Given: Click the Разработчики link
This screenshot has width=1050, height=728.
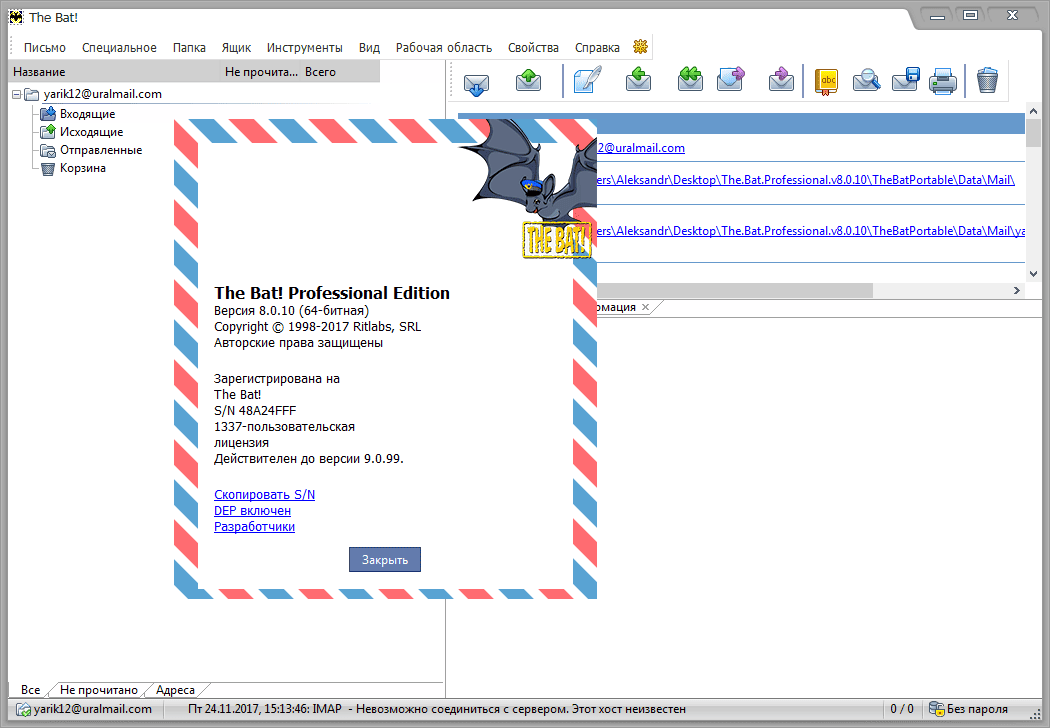Looking at the screenshot, I should coord(254,527).
